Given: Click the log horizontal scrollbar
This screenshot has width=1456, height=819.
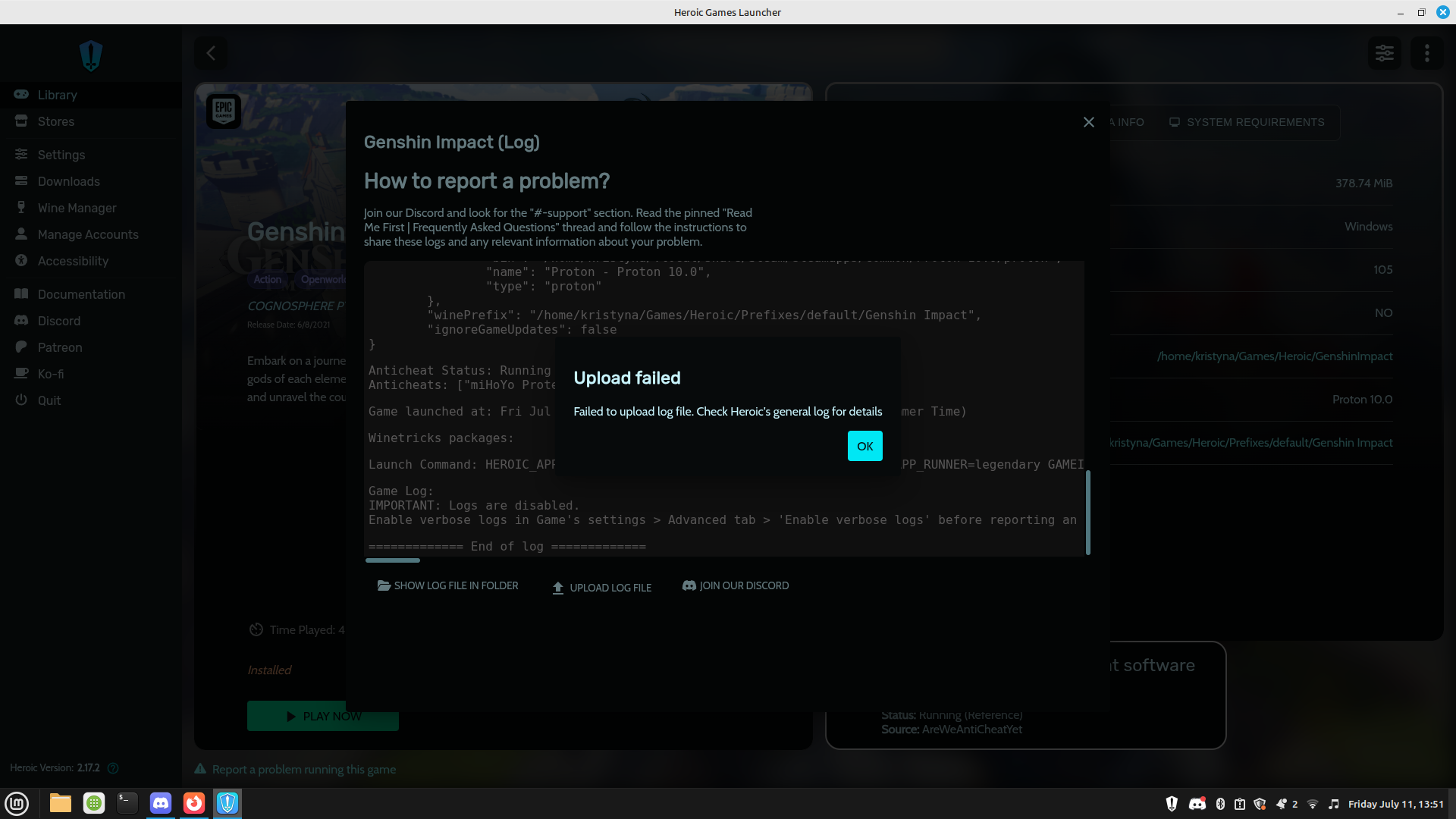Looking at the screenshot, I should click(x=393, y=560).
